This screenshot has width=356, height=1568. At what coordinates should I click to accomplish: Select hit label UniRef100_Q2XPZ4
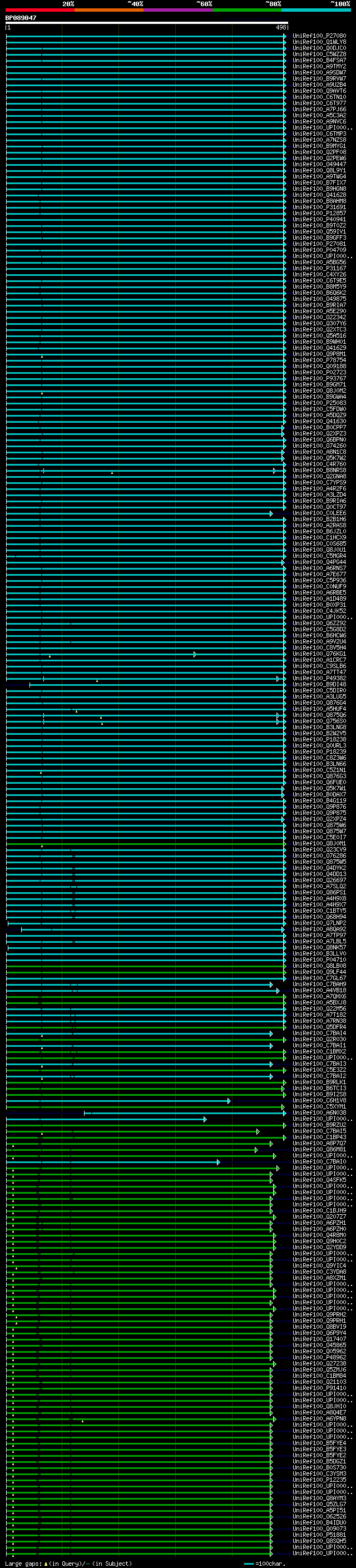[319, 819]
